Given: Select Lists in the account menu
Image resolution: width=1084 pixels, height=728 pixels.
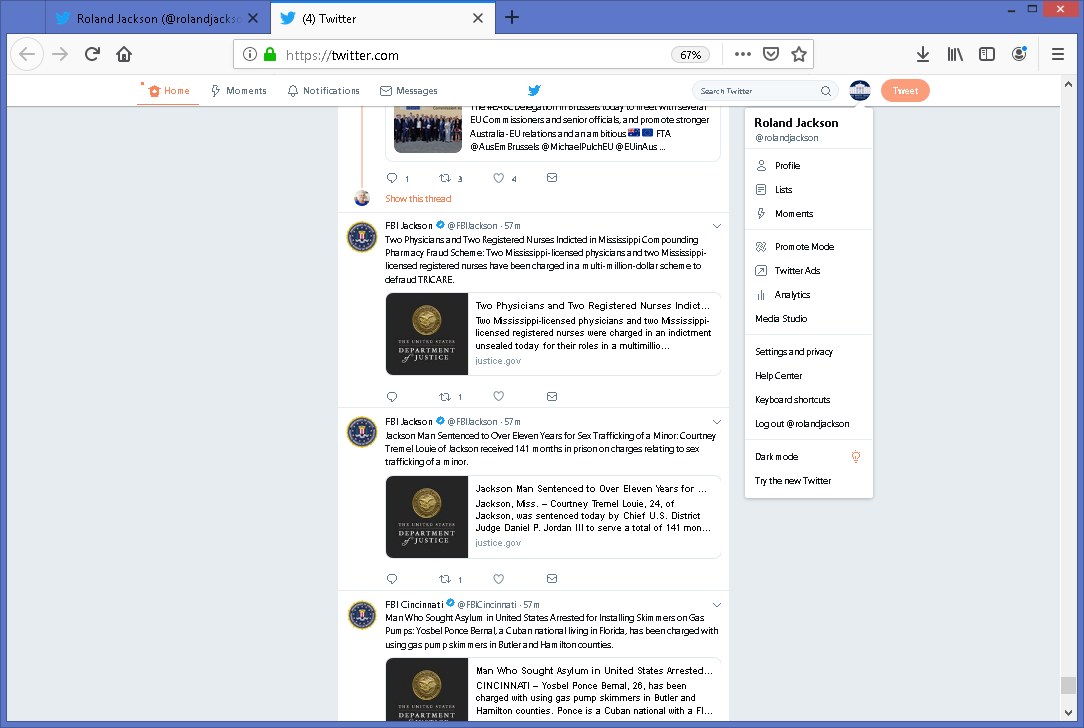Looking at the screenshot, I should tap(808, 190).
